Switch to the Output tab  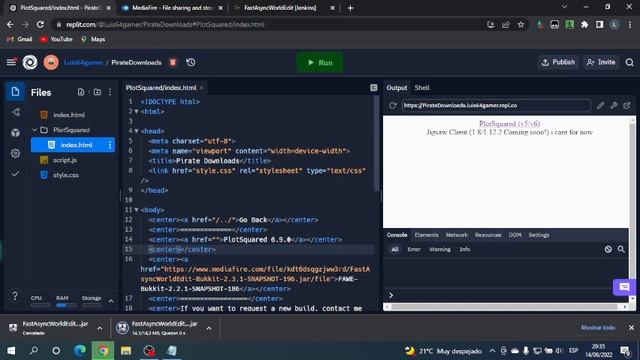(x=397, y=88)
